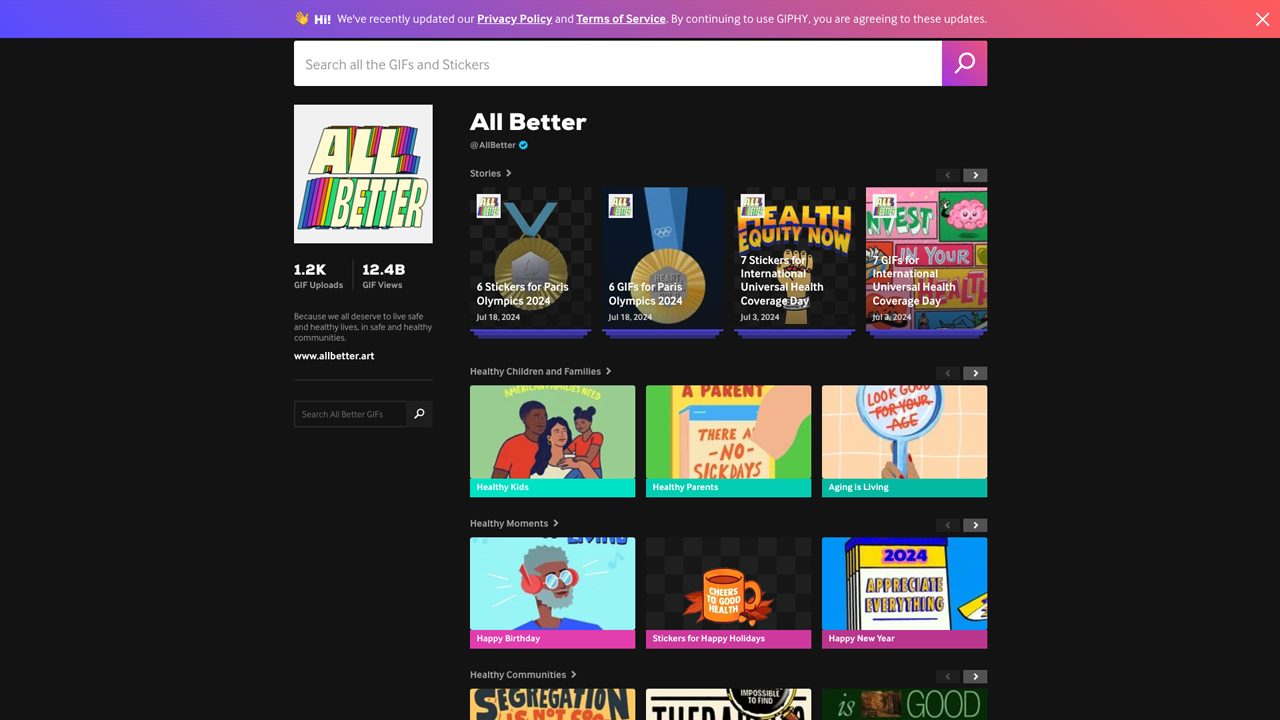Click the magnifier icon in main search bar
The height and width of the screenshot is (720, 1280).
click(964, 63)
